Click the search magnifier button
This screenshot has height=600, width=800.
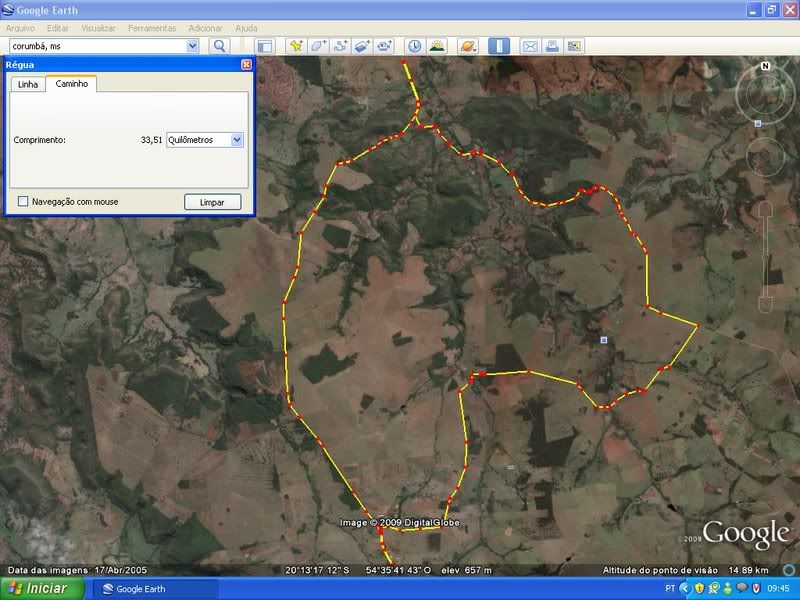(x=219, y=46)
